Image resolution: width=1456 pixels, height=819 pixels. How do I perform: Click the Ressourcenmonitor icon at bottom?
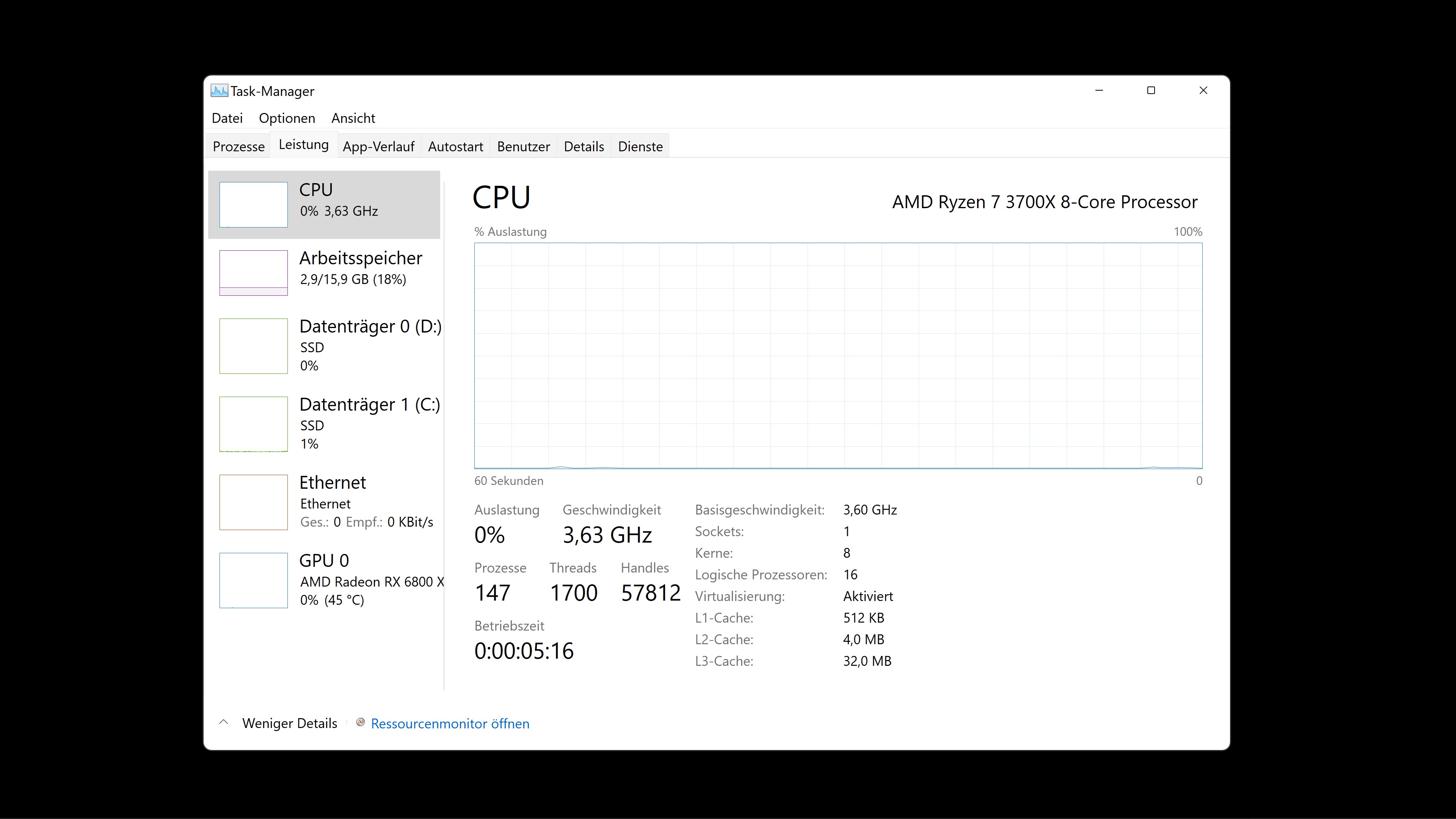tap(360, 723)
